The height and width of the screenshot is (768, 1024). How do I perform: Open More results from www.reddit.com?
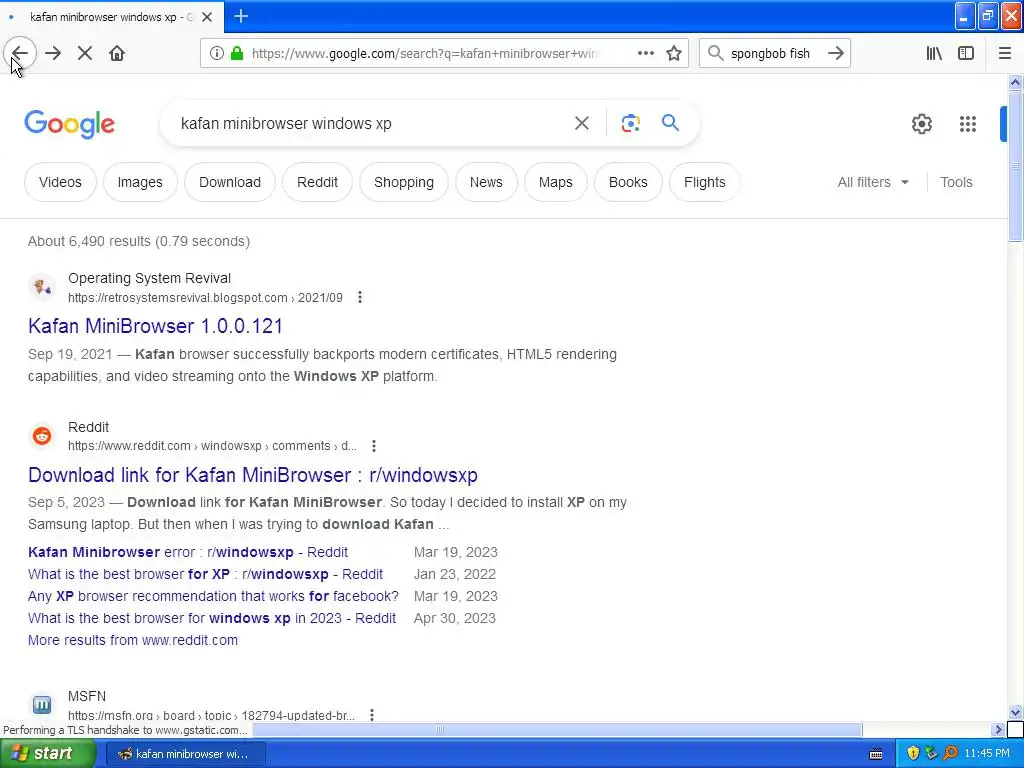click(133, 641)
